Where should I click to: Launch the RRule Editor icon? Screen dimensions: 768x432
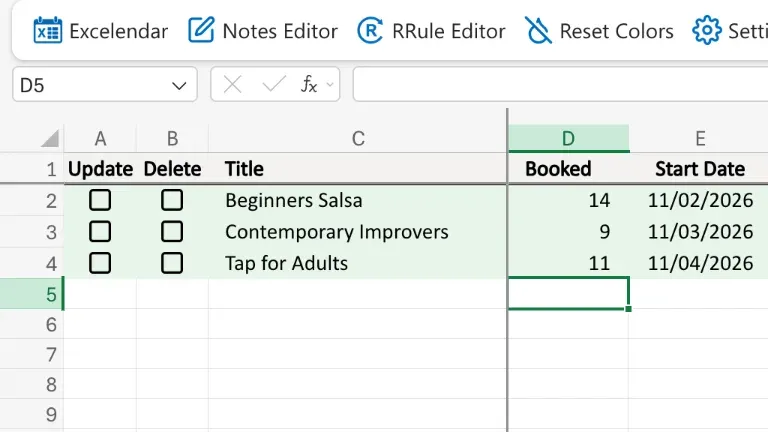click(370, 30)
